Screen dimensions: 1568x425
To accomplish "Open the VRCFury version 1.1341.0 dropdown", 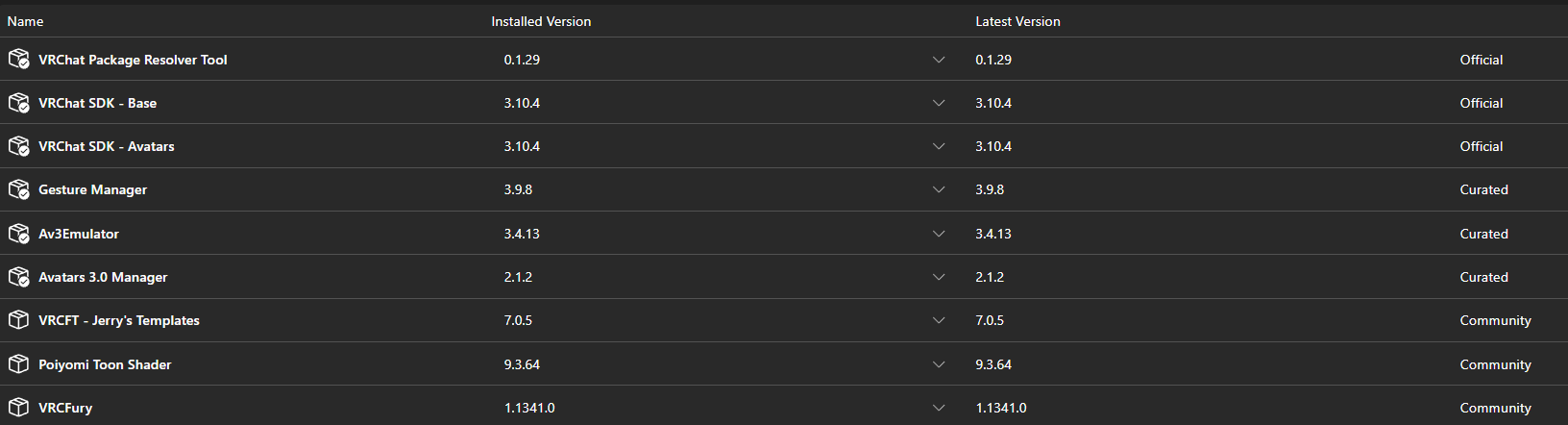I will pyautogui.click(x=939, y=408).
